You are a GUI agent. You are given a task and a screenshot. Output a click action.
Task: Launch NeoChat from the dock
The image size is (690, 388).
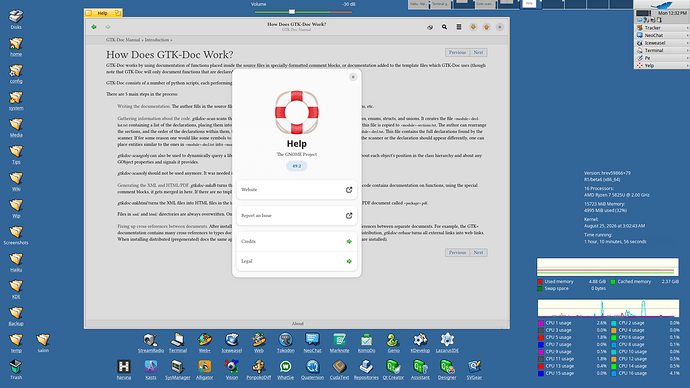tap(312, 343)
